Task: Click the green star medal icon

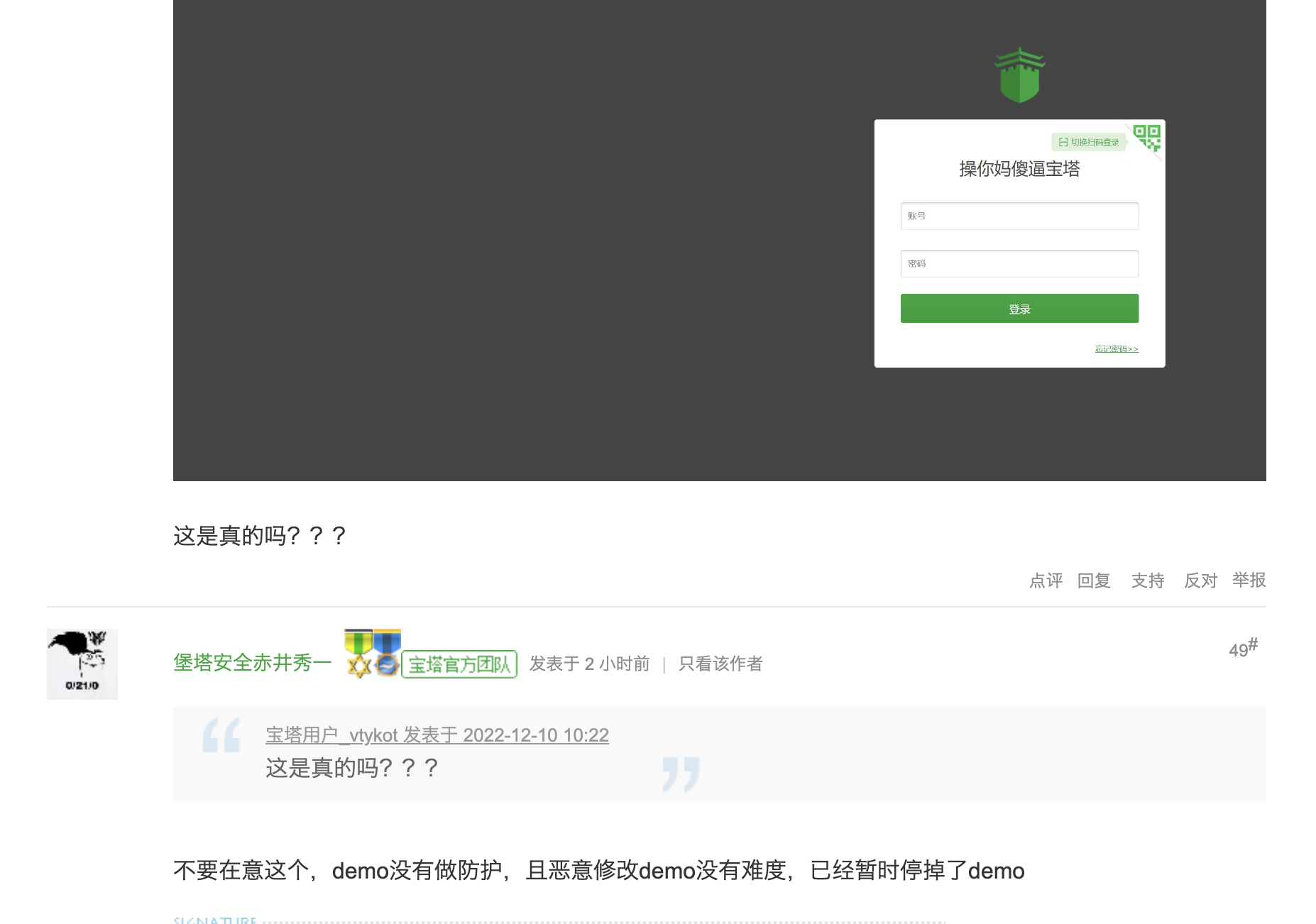Action: [x=358, y=653]
